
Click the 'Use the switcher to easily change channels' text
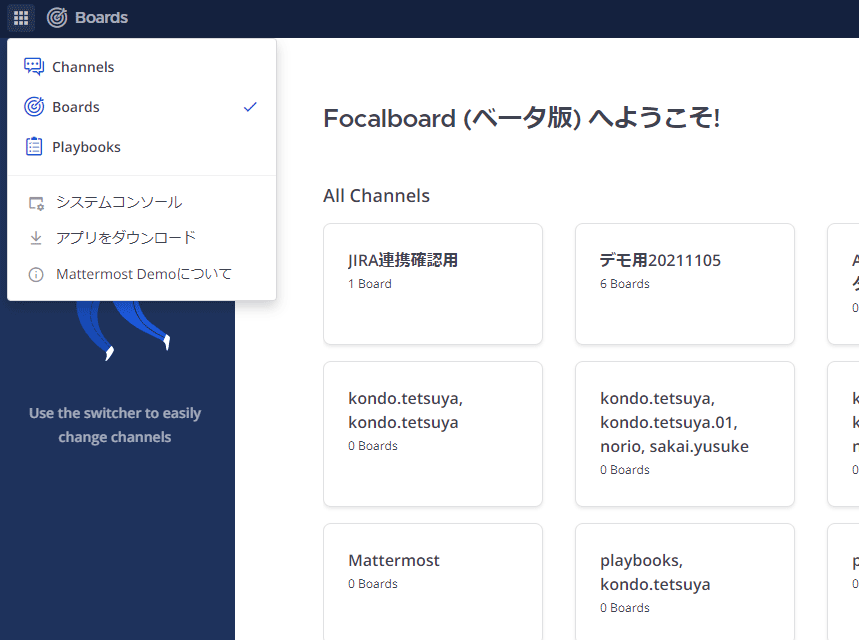(x=115, y=425)
